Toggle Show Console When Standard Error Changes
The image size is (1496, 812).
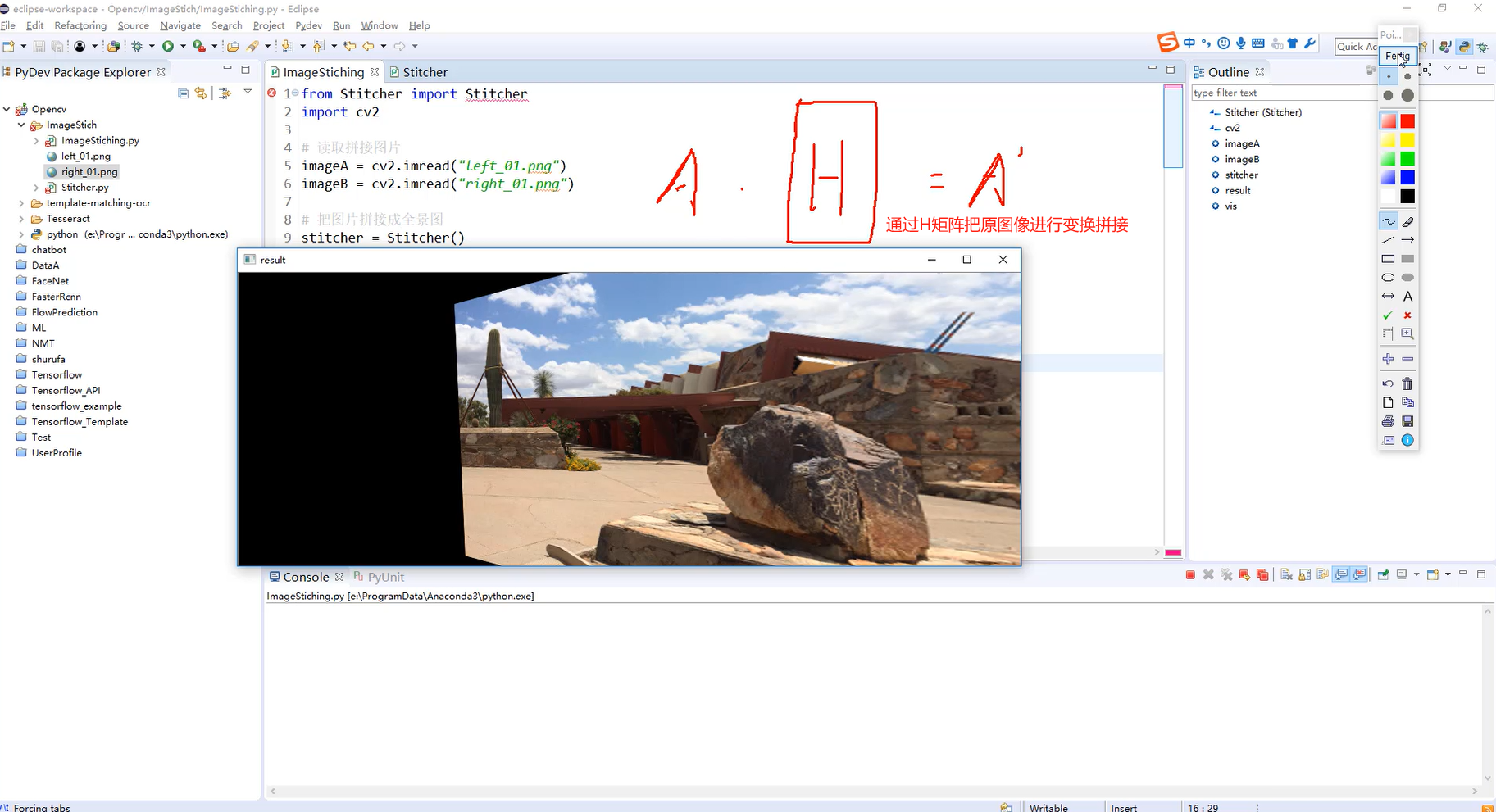pyautogui.click(x=1360, y=575)
